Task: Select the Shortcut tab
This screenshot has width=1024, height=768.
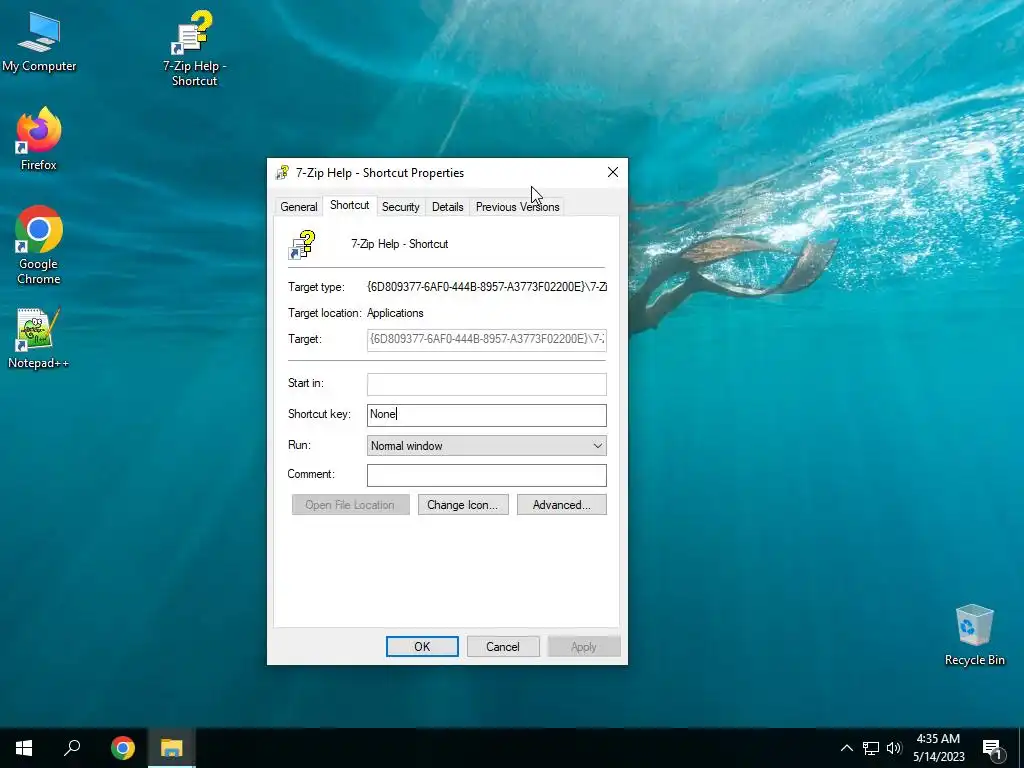Action: 349,205
